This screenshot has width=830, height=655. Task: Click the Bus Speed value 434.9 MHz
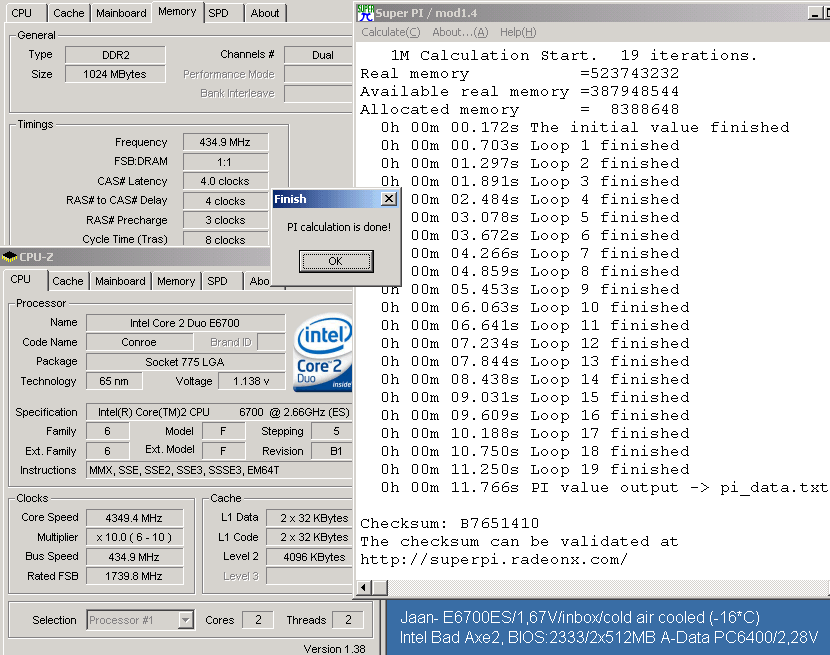coord(134,557)
